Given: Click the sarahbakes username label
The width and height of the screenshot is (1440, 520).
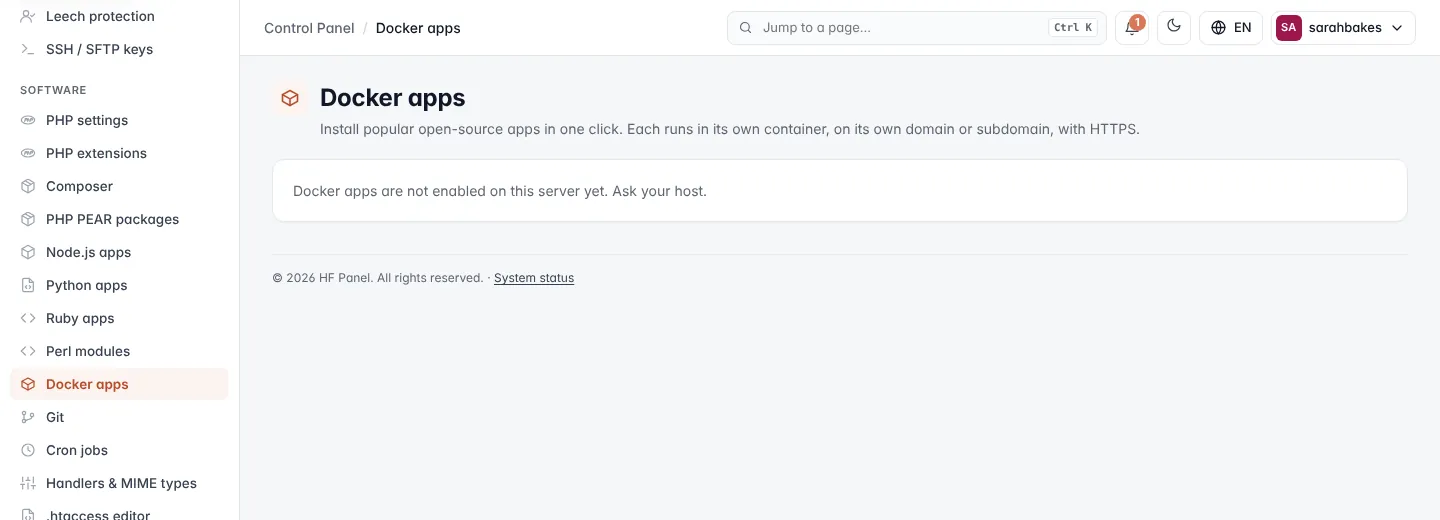Looking at the screenshot, I should coord(1345,28).
